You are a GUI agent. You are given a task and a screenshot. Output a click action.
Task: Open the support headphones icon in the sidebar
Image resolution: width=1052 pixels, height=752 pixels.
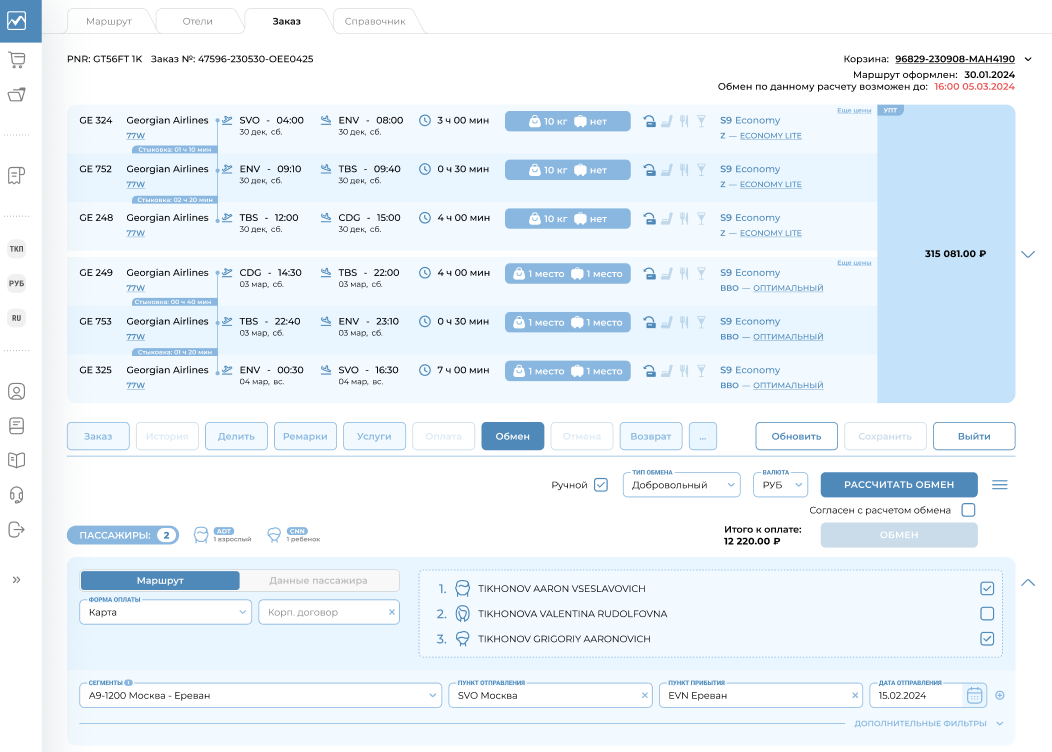pyautogui.click(x=16, y=493)
